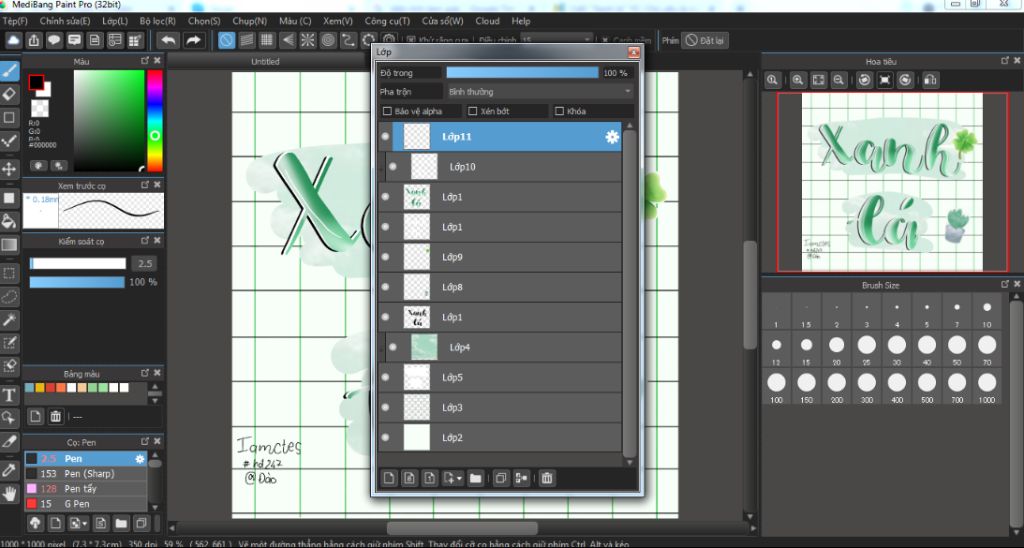Delete the layer with trash icon
Screen dimensions: 1024x548
point(547,478)
